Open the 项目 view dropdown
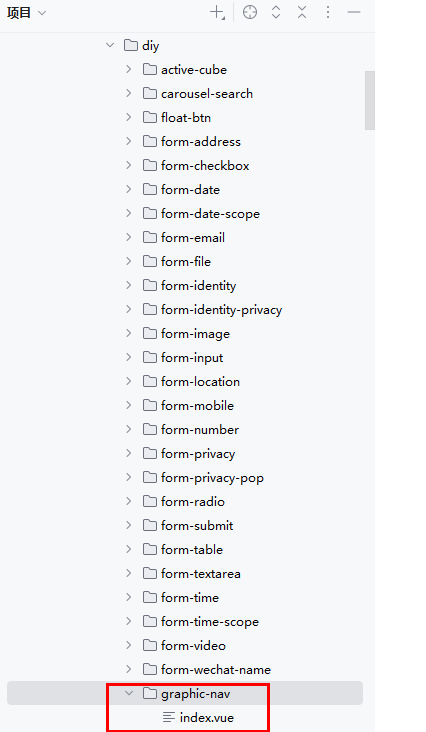Image resolution: width=426 pixels, height=732 pixels. (x=27, y=13)
